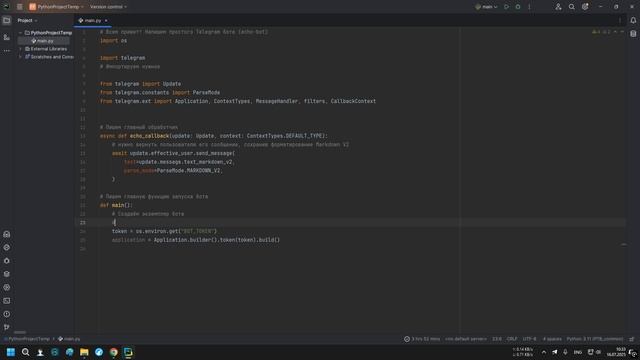
Task: Open more run actions menu
Action: [x=529, y=7]
